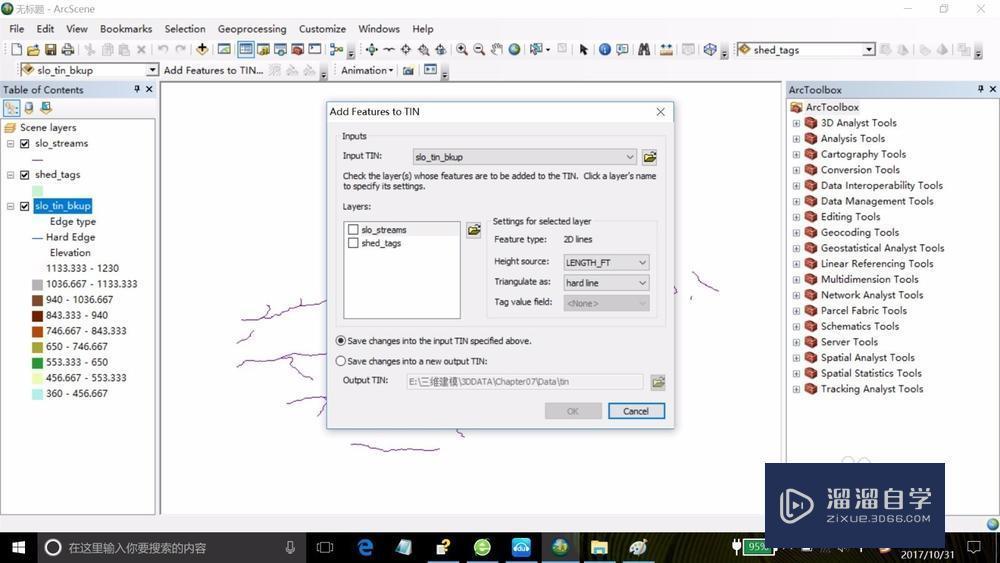Toggle slo_streams visibility in Table of Contents

pos(24,143)
